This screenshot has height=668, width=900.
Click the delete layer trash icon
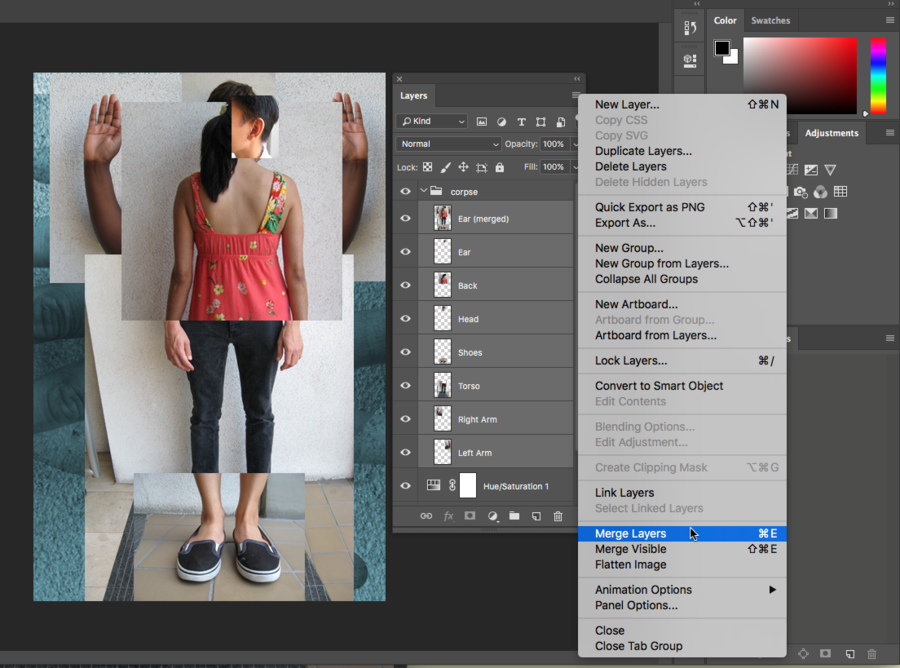[x=558, y=516]
